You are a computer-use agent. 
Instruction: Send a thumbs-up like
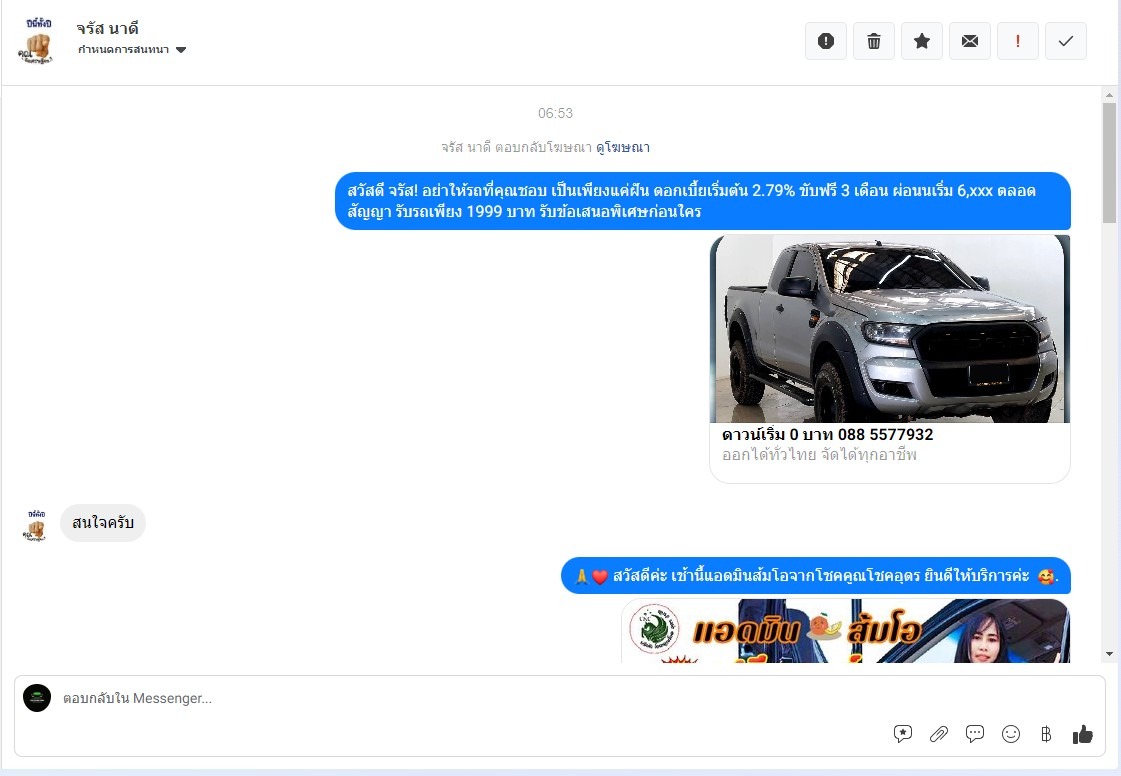1082,734
